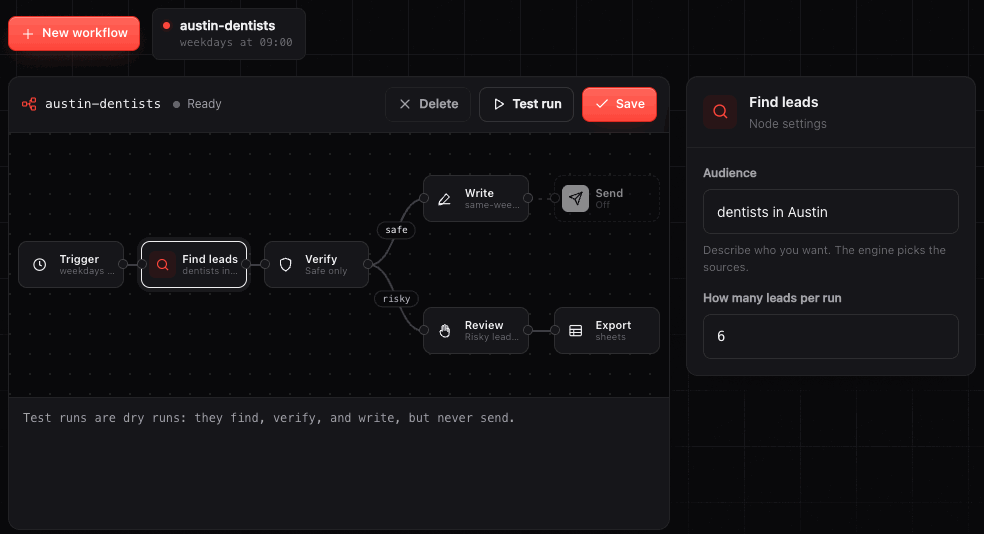The height and width of the screenshot is (534, 984).
Task: Click the weekdays at 09:00 schedule text
Action: 236,43
